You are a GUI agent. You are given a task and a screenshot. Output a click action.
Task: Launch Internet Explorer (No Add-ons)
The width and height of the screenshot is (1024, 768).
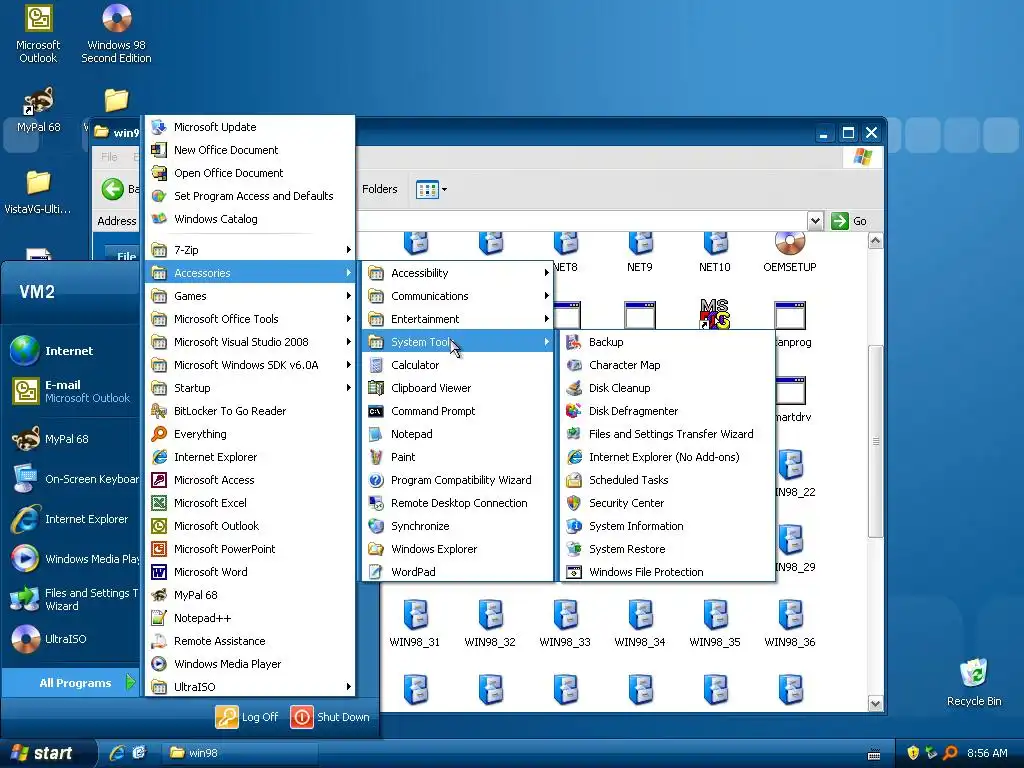pos(667,457)
